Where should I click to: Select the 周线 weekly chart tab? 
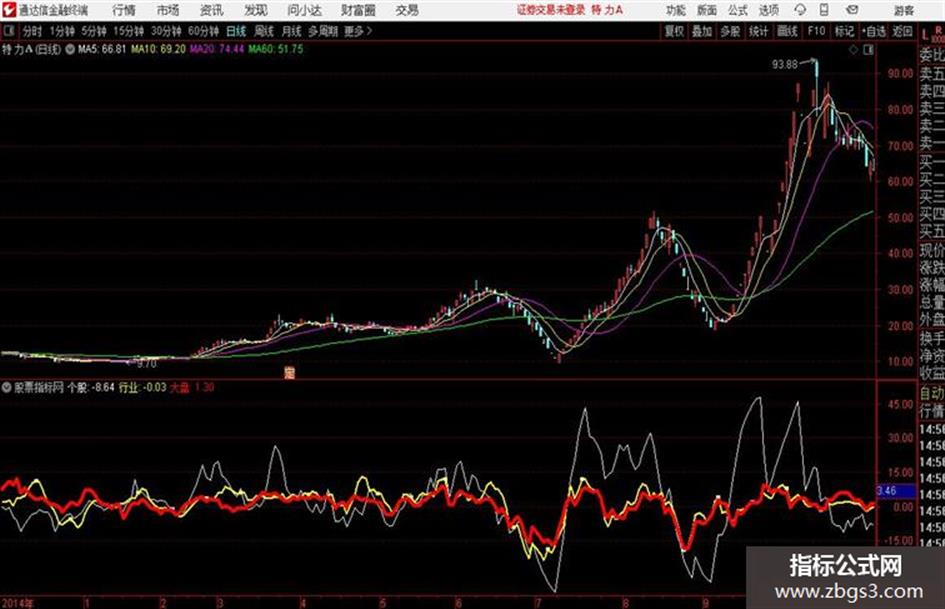tap(264, 31)
